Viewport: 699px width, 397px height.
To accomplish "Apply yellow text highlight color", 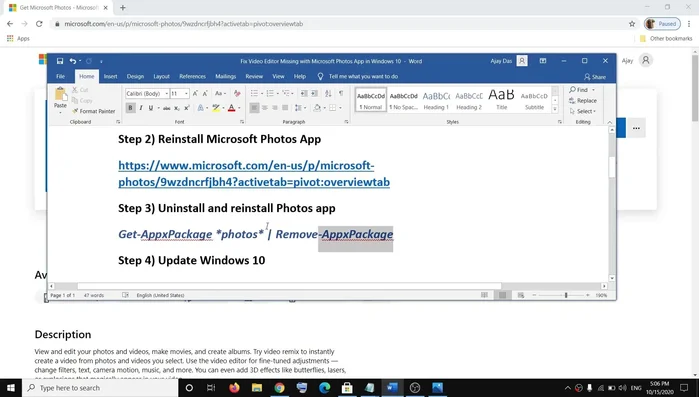I will click(x=216, y=108).
